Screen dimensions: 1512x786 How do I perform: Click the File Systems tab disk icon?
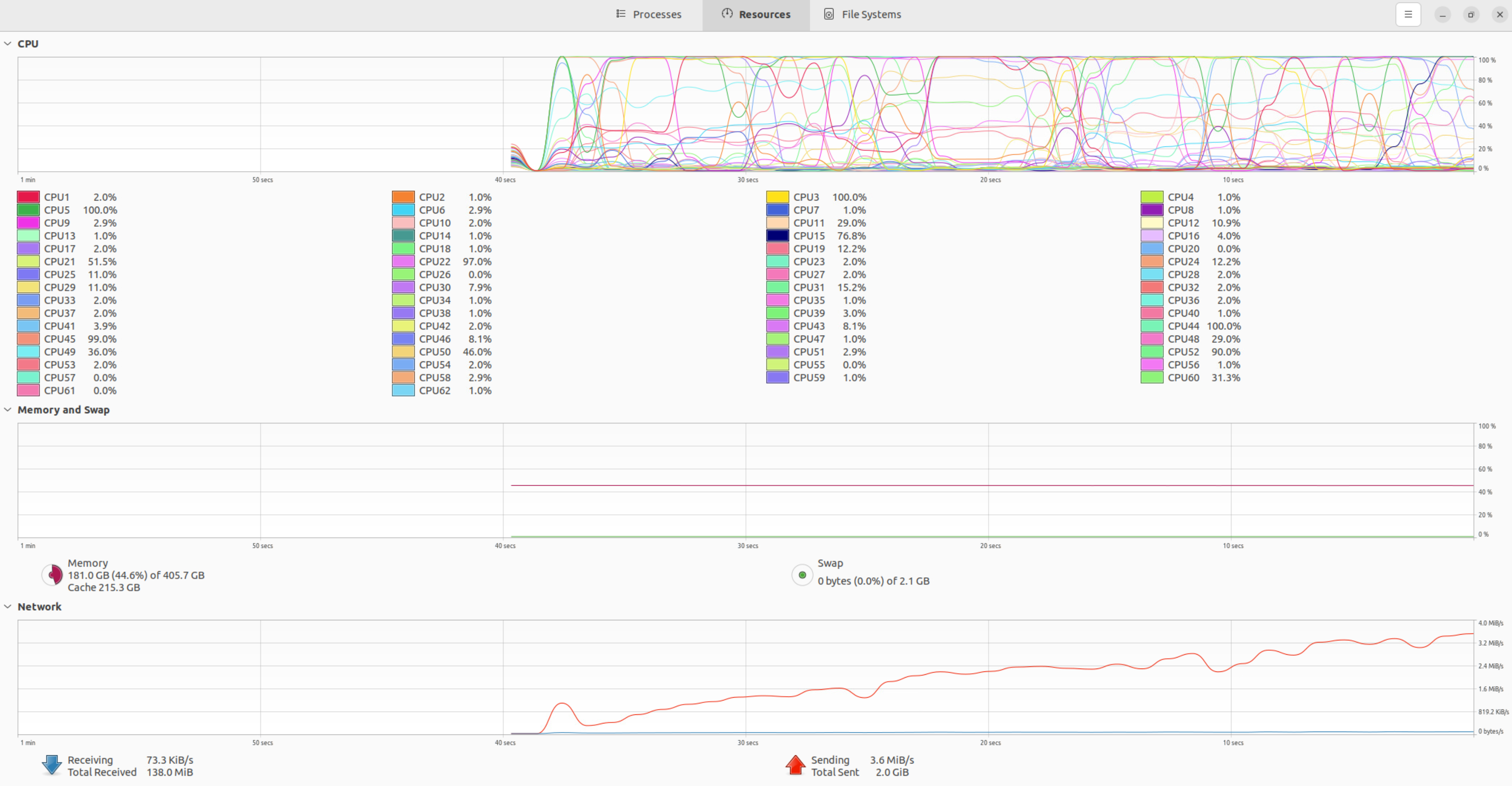pos(828,14)
